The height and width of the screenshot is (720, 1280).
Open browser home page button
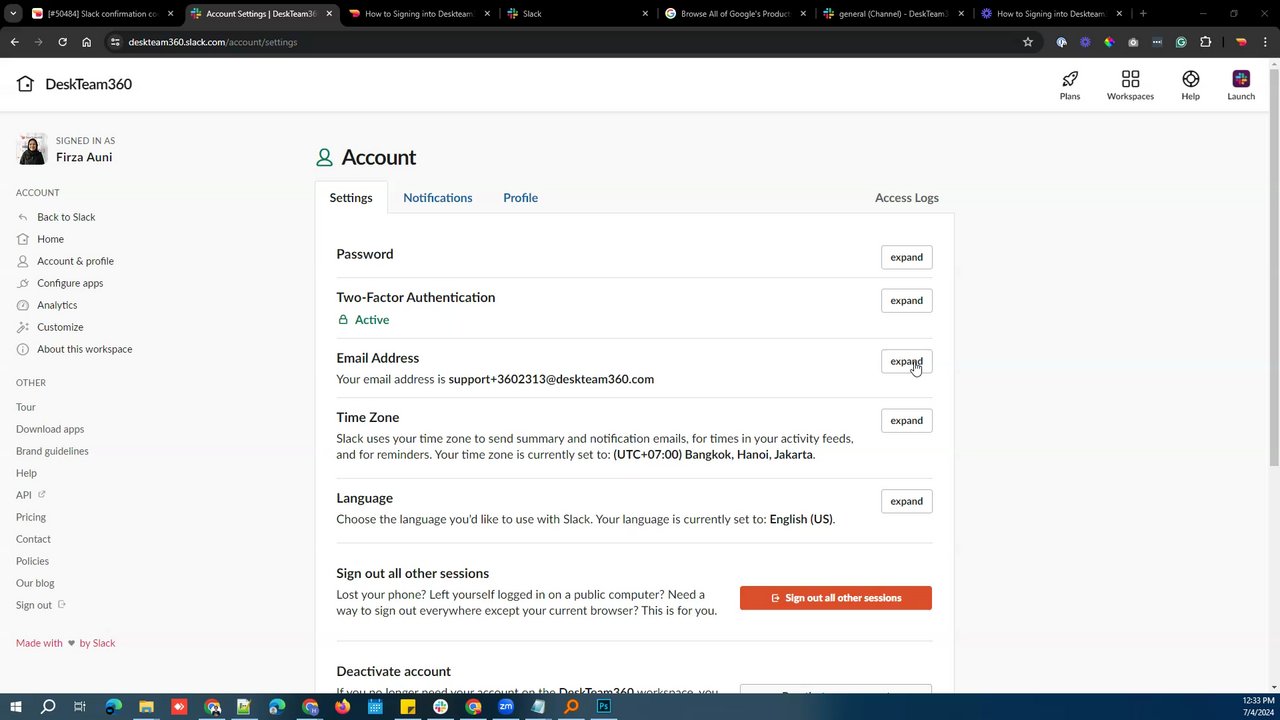[86, 42]
